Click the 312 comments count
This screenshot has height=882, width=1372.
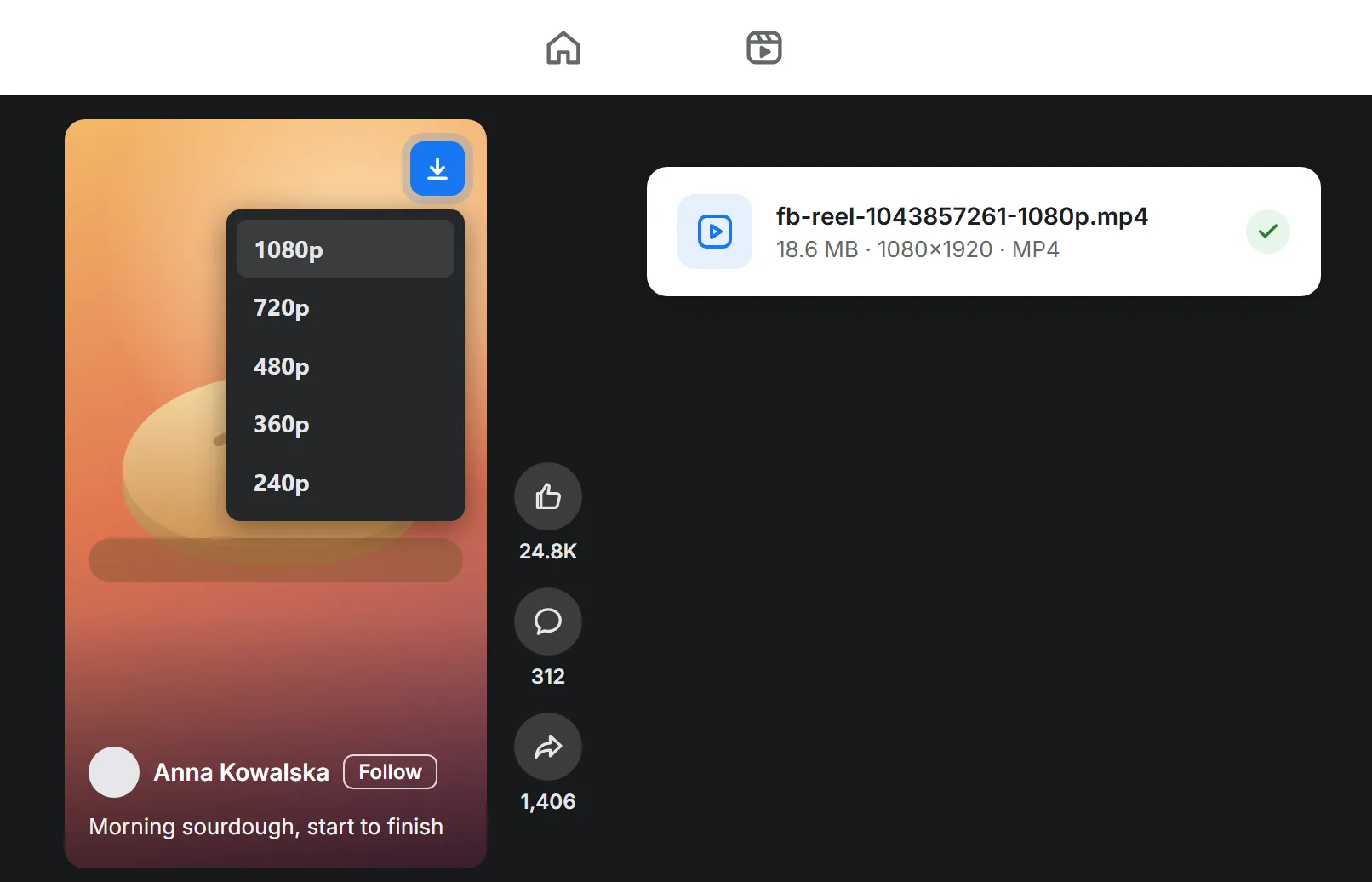[x=548, y=676]
